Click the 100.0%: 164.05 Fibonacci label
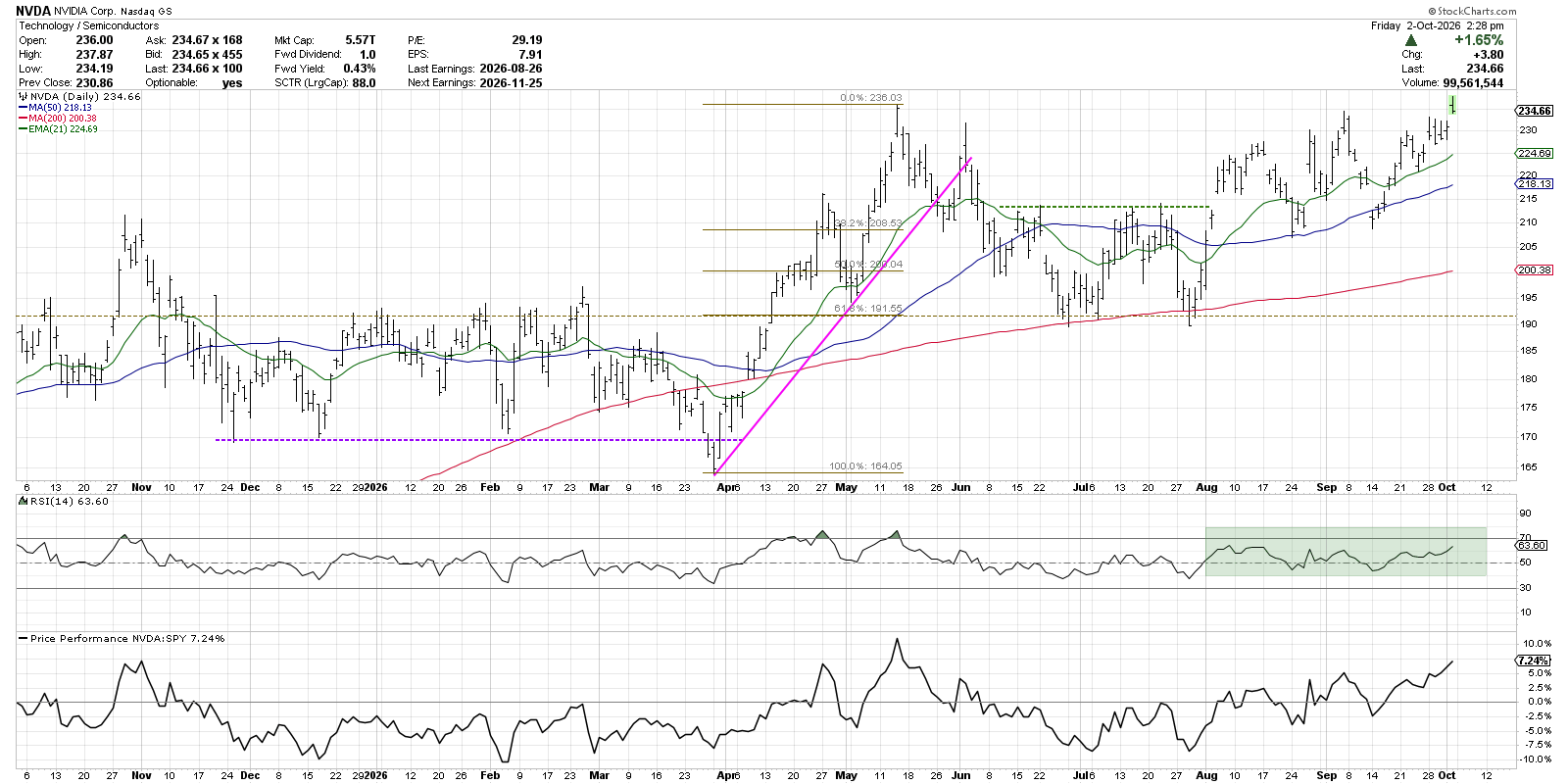The width and height of the screenshot is (1568, 784). click(865, 466)
